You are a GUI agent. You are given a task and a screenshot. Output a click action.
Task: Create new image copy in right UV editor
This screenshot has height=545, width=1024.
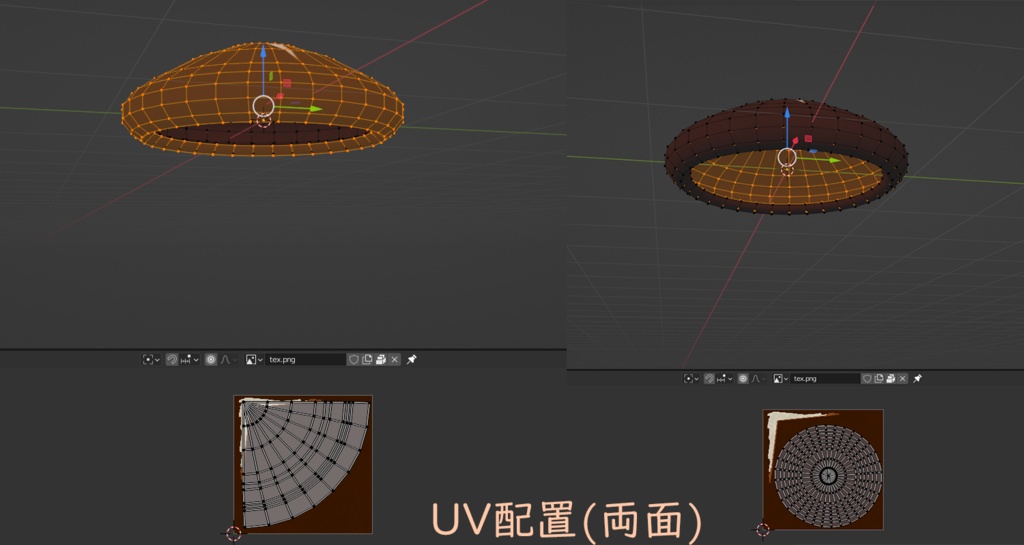(x=879, y=379)
